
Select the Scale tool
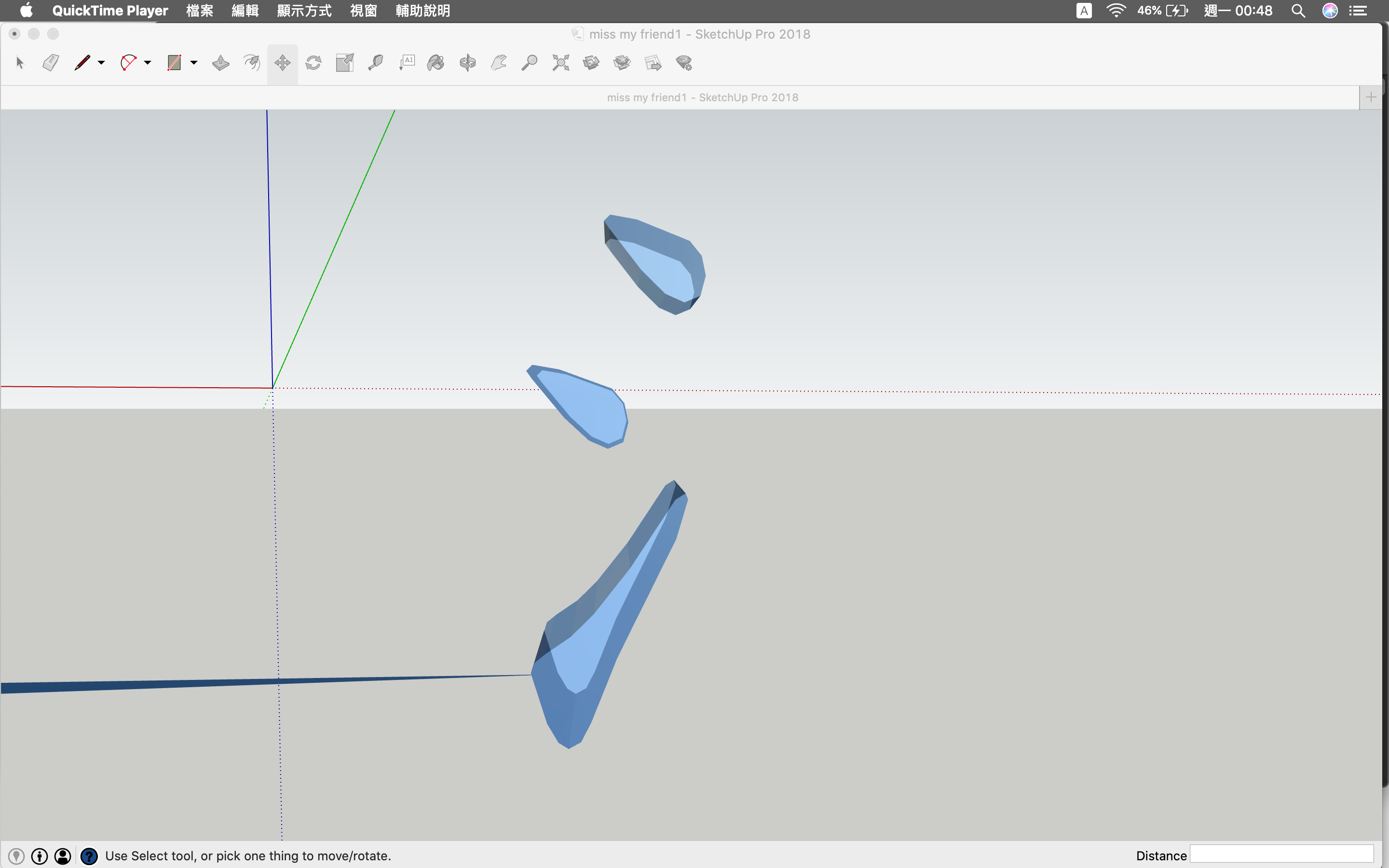pyautogui.click(x=344, y=63)
